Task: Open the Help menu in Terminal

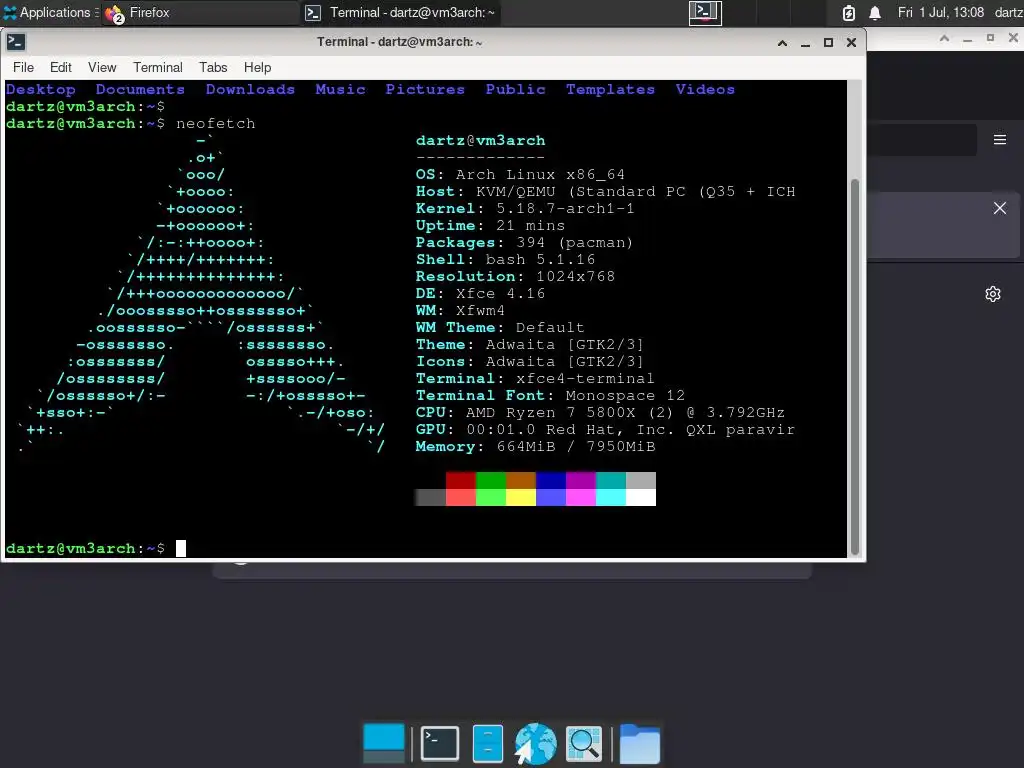Action: [257, 67]
